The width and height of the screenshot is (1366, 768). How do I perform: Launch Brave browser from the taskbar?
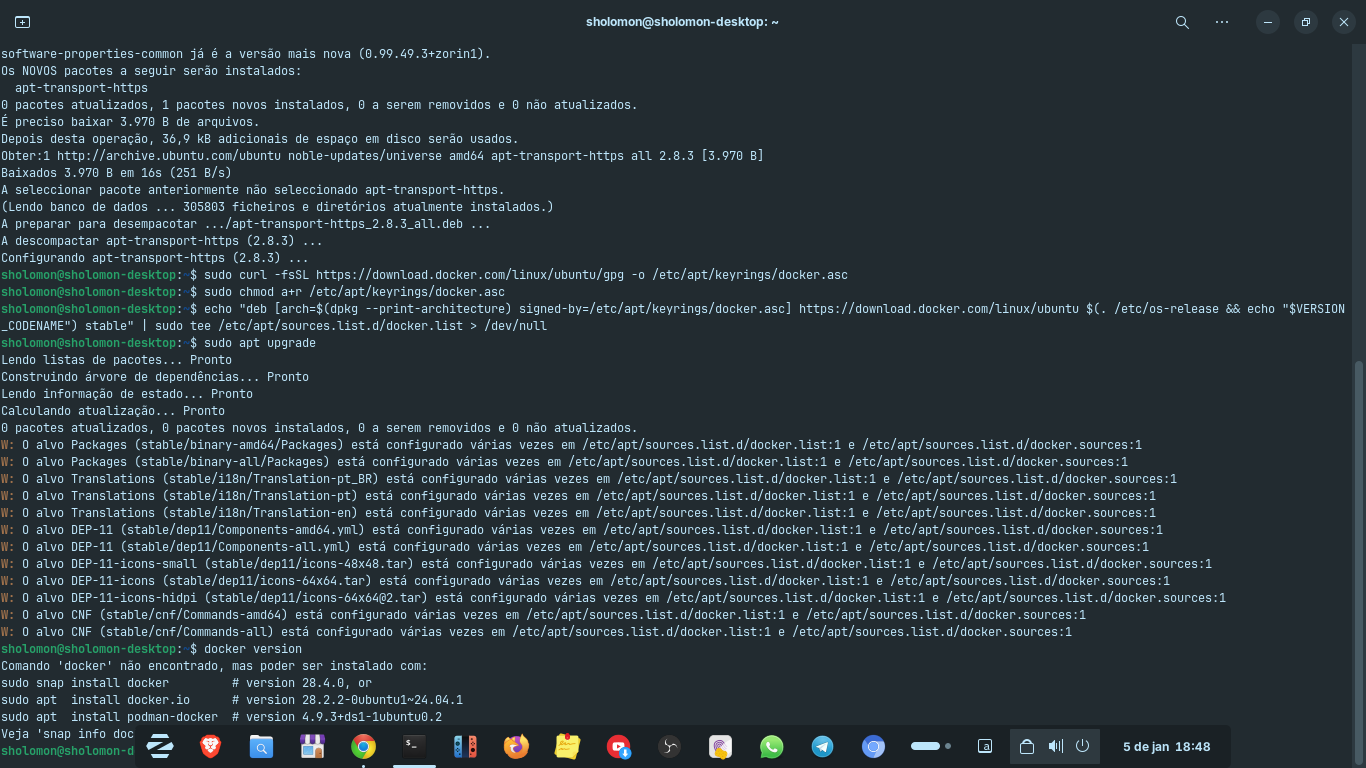[210, 746]
